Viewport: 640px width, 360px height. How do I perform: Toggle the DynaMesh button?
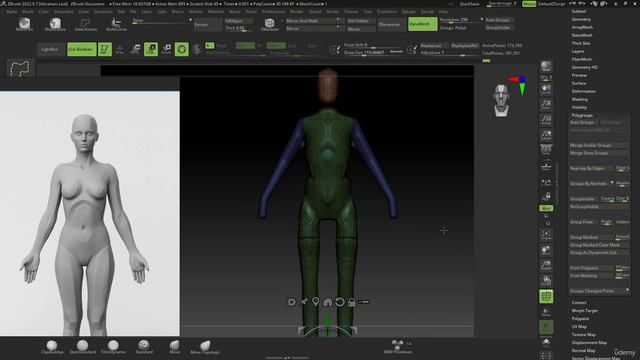tap(422, 24)
